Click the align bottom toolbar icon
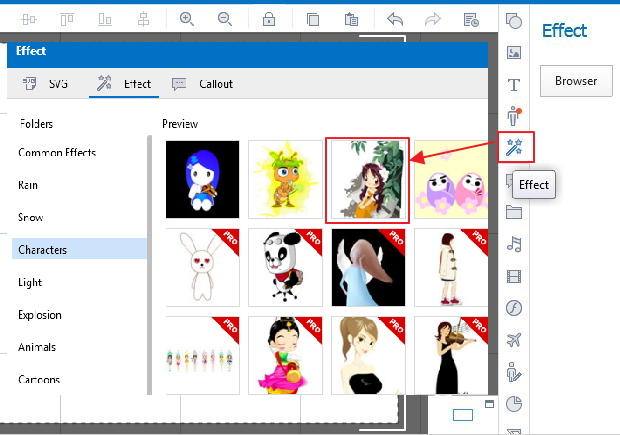620x435 pixels. (x=105, y=19)
